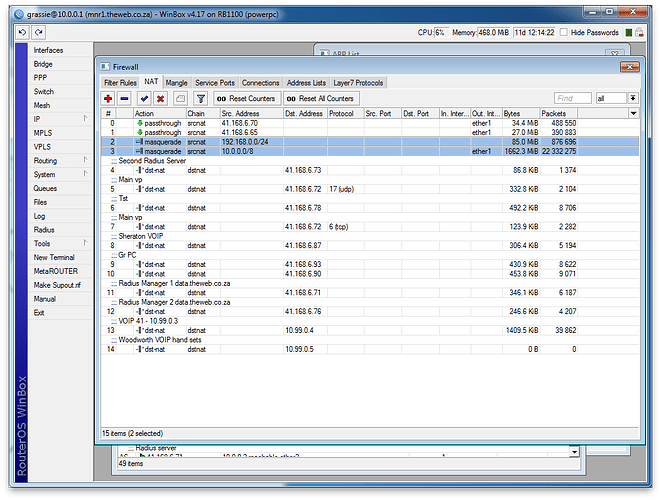This screenshot has width=660, height=500.
Task: Open VPLS menu item
Action: [60, 147]
